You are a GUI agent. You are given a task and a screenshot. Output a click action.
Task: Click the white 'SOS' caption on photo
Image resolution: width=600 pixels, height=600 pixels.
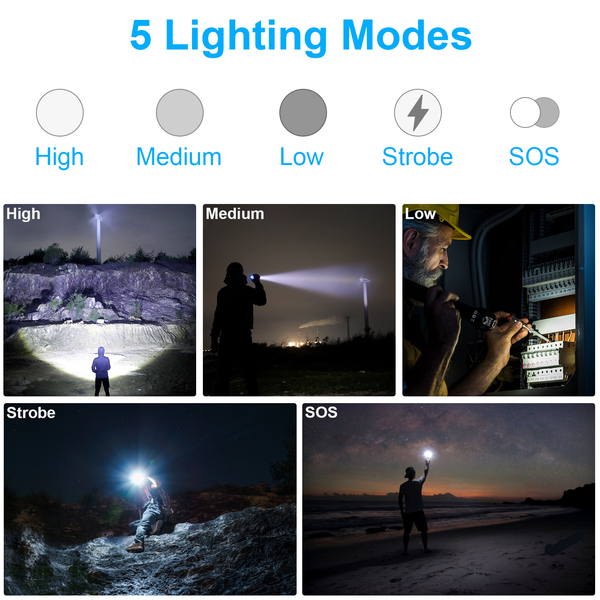click(x=321, y=412)
